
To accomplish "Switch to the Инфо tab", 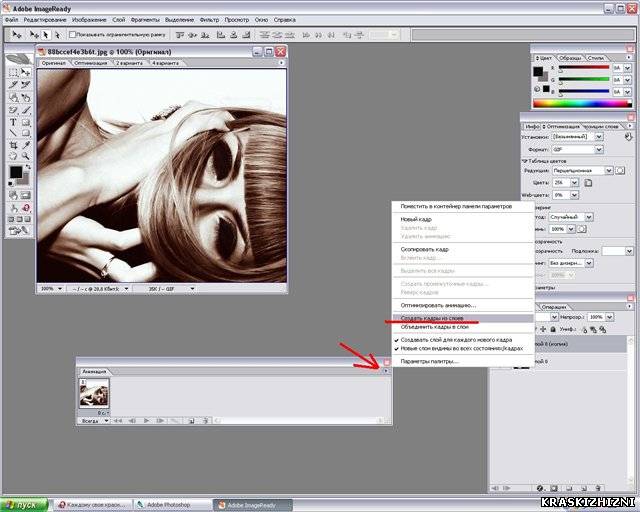I will click(x=532, y=127).
